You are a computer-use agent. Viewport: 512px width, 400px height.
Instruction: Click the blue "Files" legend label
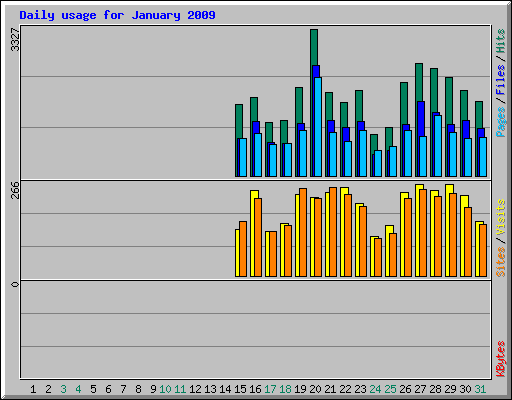500,80
